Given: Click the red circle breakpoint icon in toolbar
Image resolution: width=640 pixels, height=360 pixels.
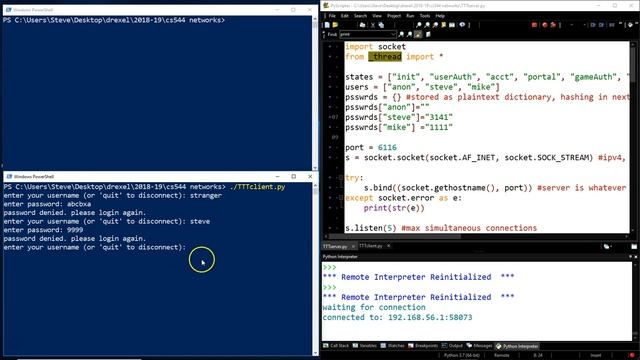Looking at the screenshot, I should 545,25.
